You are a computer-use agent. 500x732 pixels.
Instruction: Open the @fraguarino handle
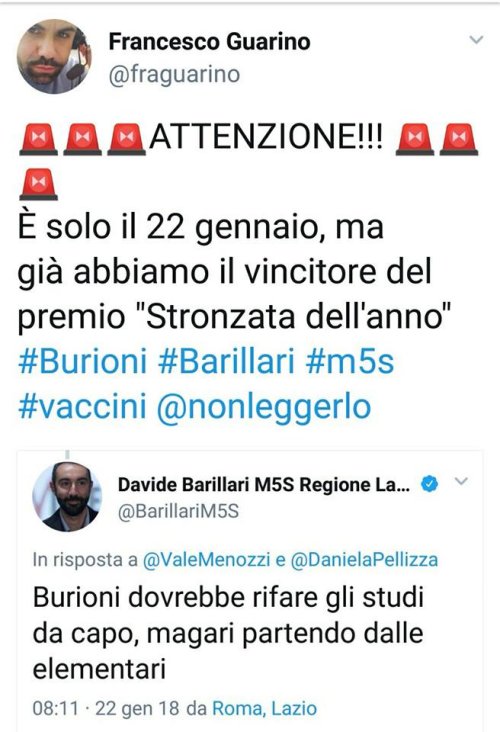(174, 75)
